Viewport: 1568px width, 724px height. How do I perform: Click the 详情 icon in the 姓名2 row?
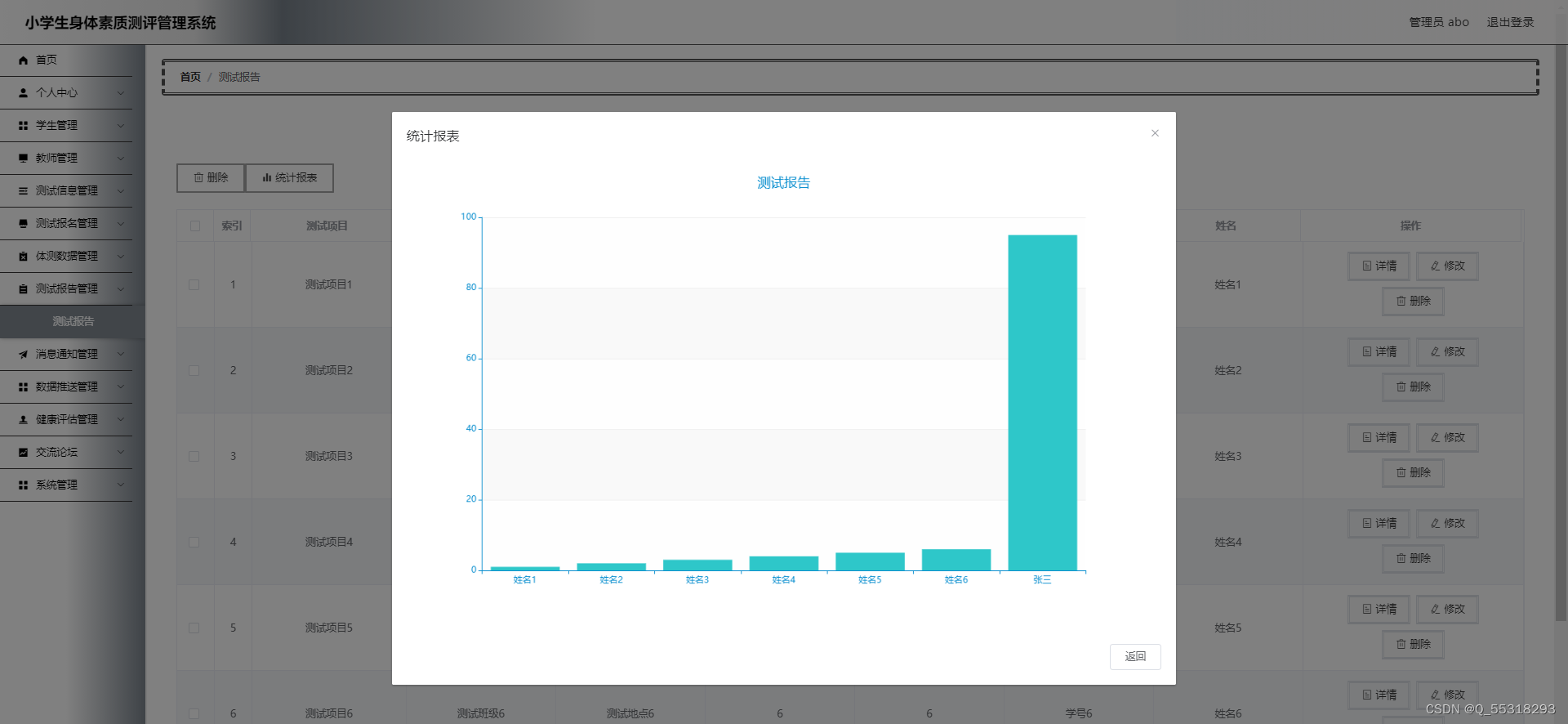pos(1367,351)
